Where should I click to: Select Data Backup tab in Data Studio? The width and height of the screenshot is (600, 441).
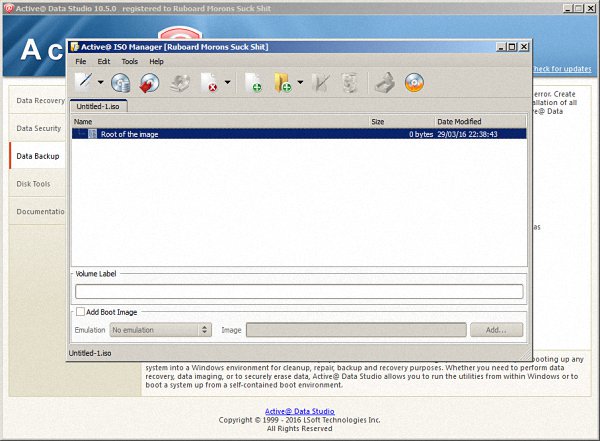38,156
